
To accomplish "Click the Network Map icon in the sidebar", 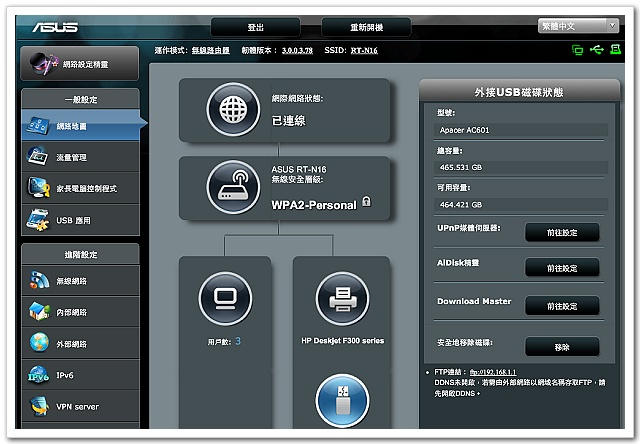I will tap(38, 126).
